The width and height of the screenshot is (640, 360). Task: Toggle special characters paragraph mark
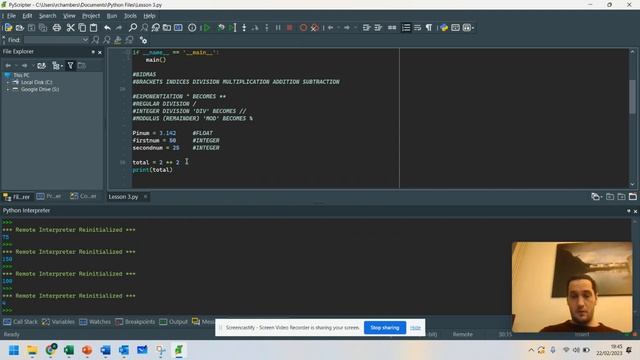(429, 28)
